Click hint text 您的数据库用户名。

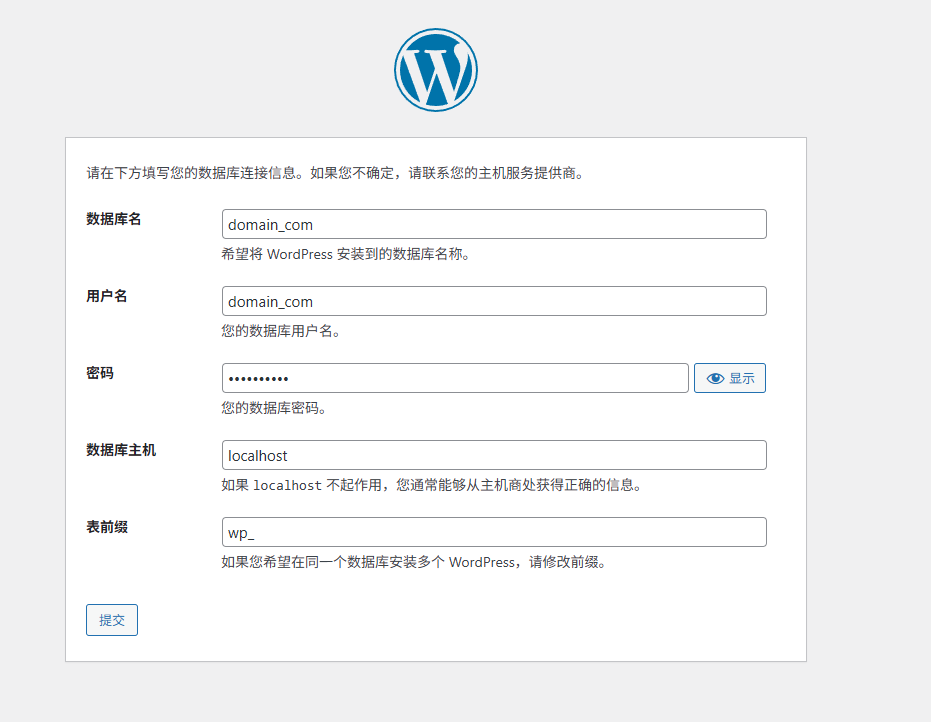283,331
